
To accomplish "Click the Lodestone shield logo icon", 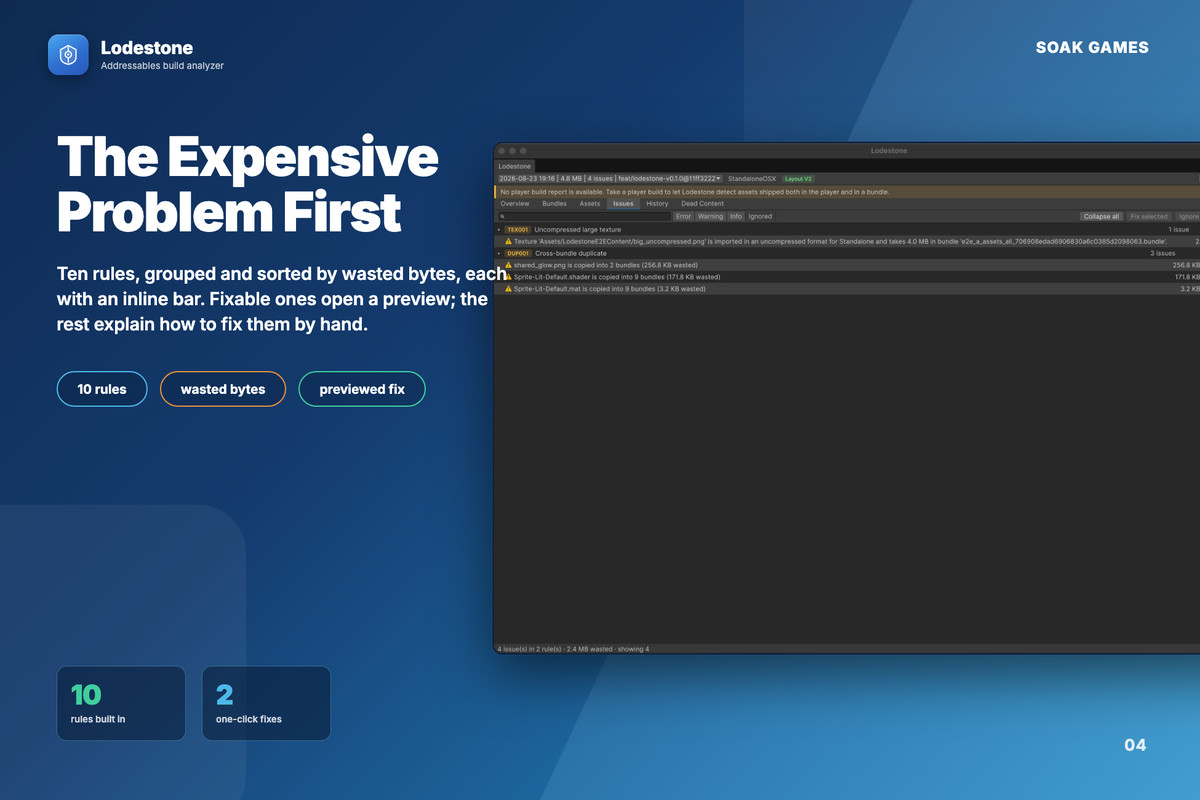I will (x=69, y=55).
